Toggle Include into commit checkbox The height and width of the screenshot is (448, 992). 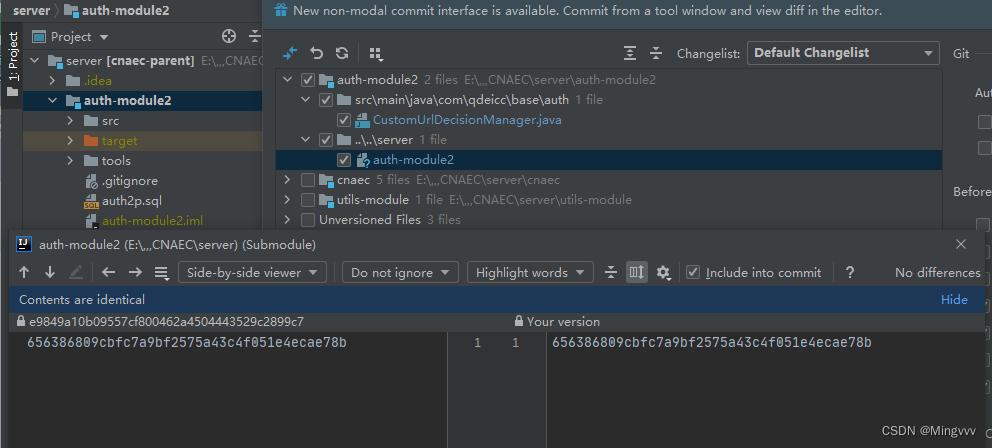[x=693, y=273]
